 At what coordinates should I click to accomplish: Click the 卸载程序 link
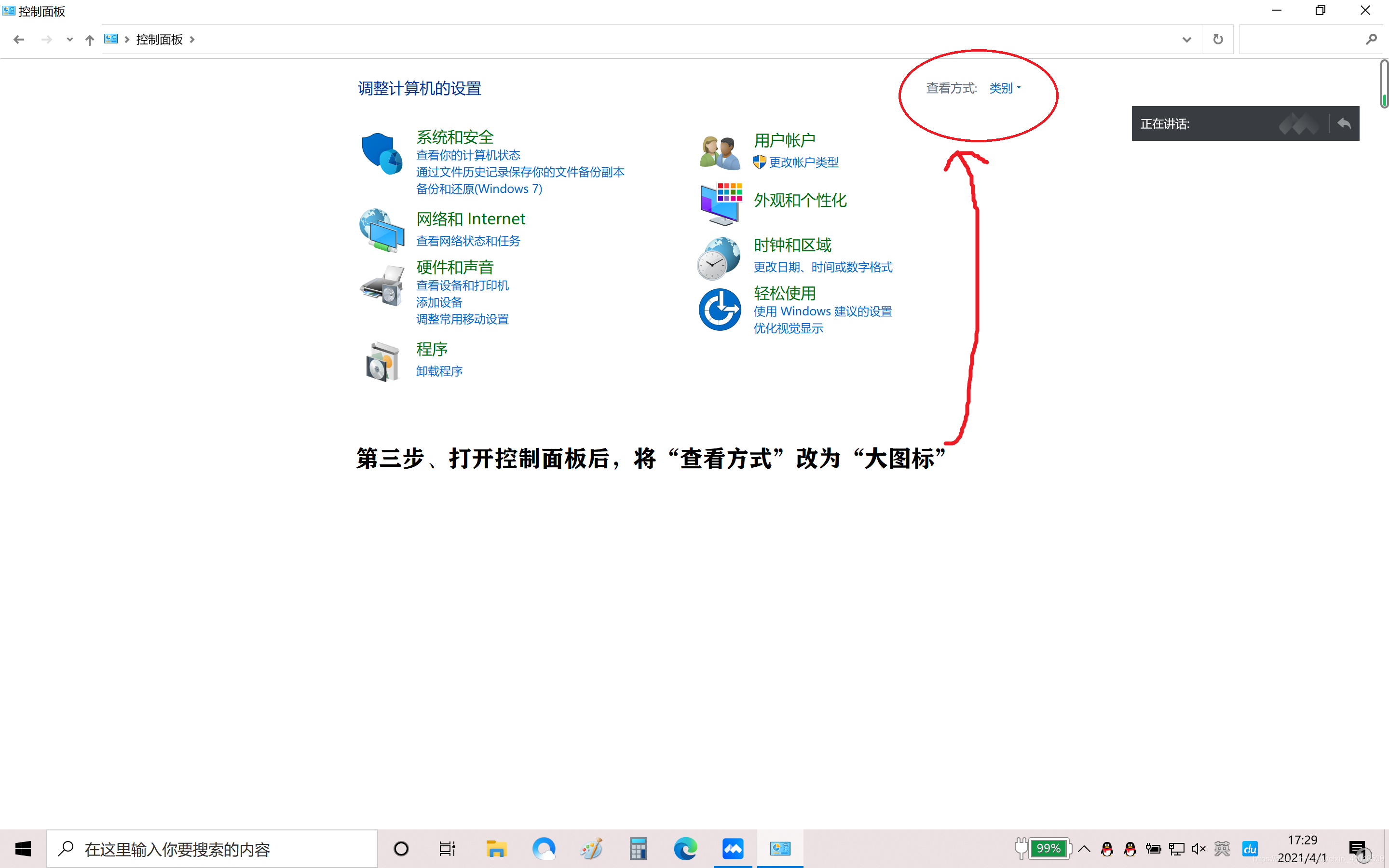[x=439, y=371]
